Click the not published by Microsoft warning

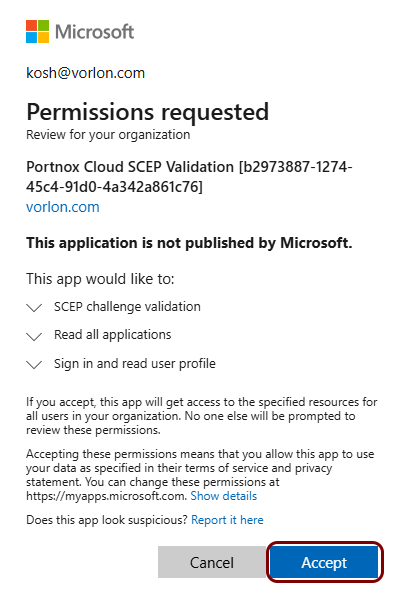click(x=189, y=243)
